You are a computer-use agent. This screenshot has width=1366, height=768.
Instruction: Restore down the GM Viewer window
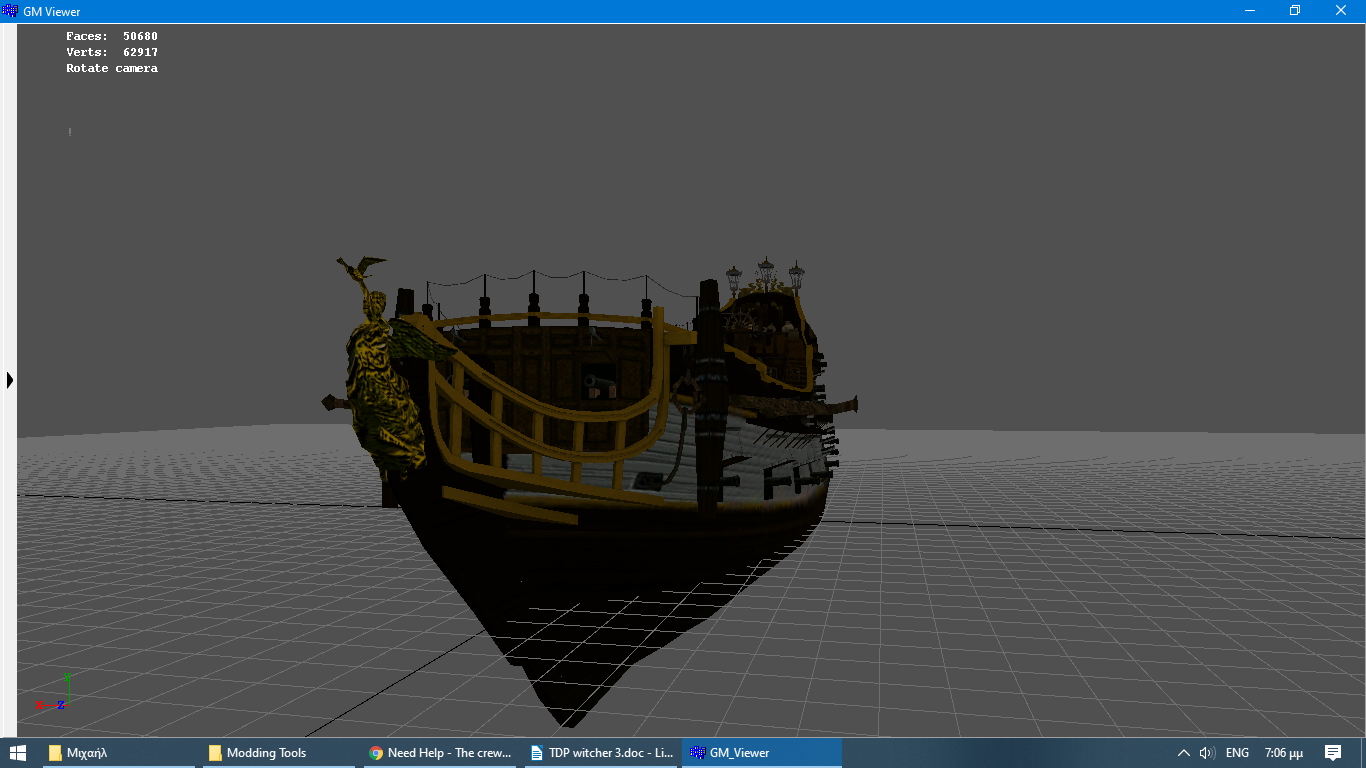[x=1295, y=11]
